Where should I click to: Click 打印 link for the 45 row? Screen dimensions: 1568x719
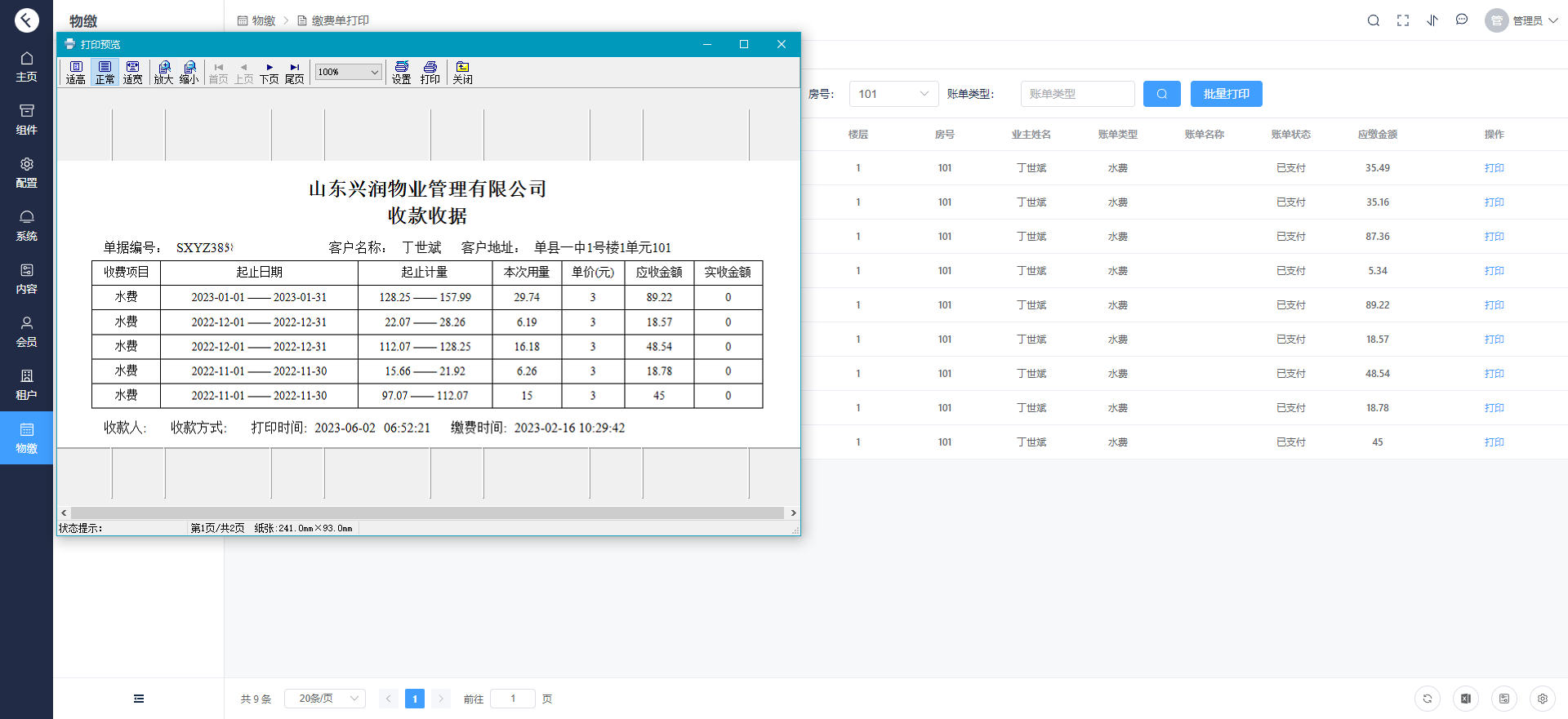click(x=1494, y=442)
